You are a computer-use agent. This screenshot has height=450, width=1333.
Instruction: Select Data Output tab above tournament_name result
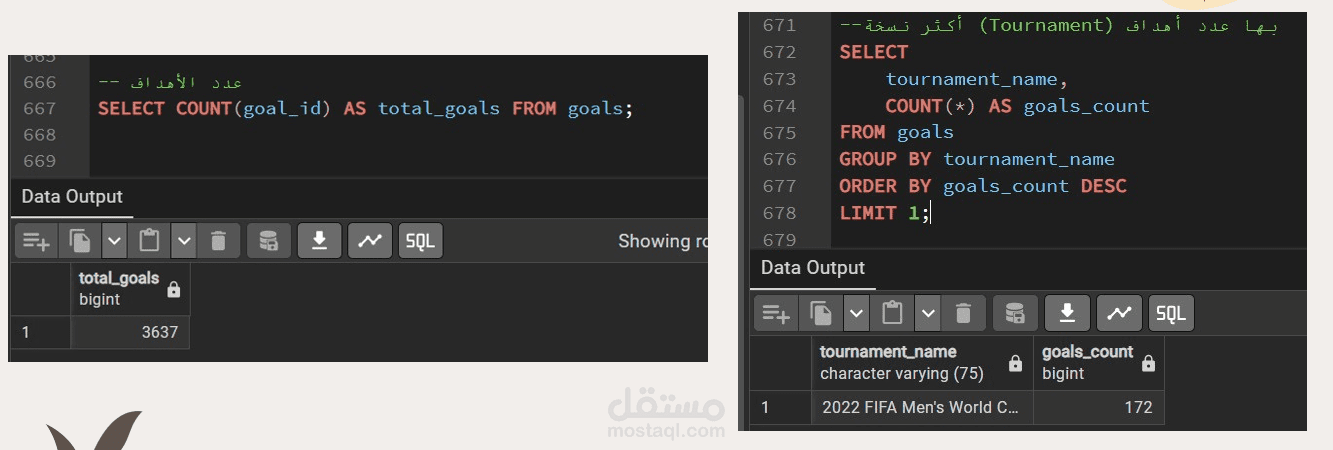(812, 268)
